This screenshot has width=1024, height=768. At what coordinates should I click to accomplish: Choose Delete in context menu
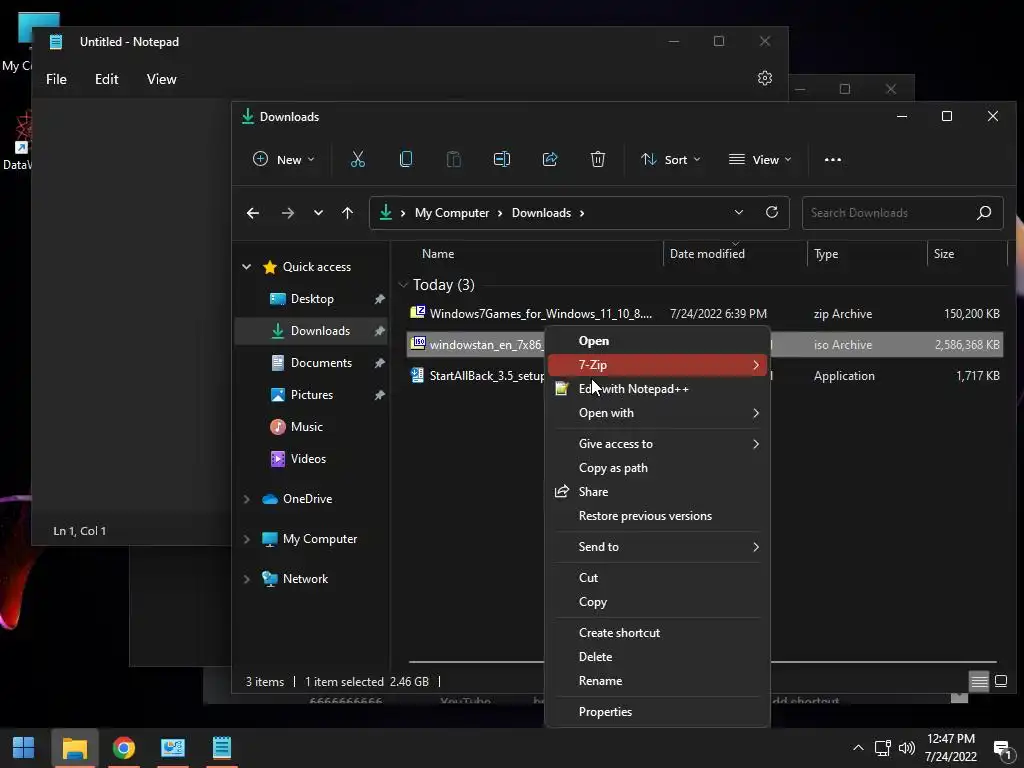point(658,656)
